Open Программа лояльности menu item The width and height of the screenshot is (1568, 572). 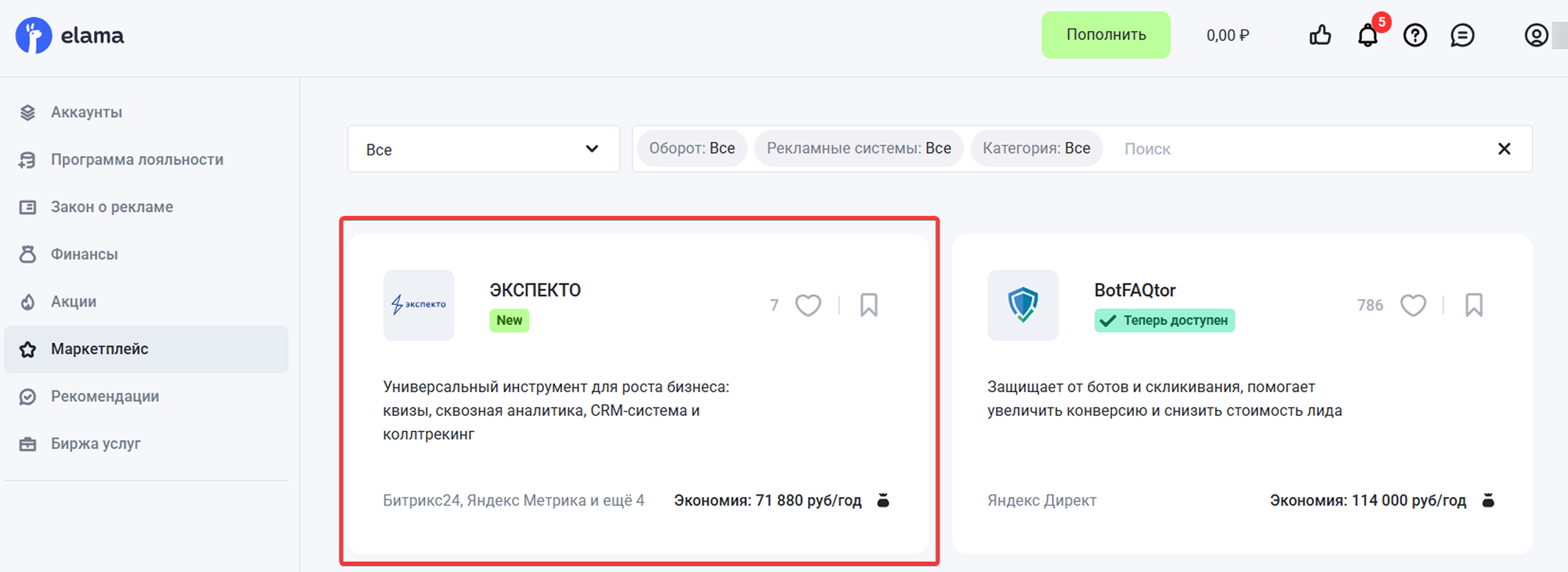(x=137, y=160)
